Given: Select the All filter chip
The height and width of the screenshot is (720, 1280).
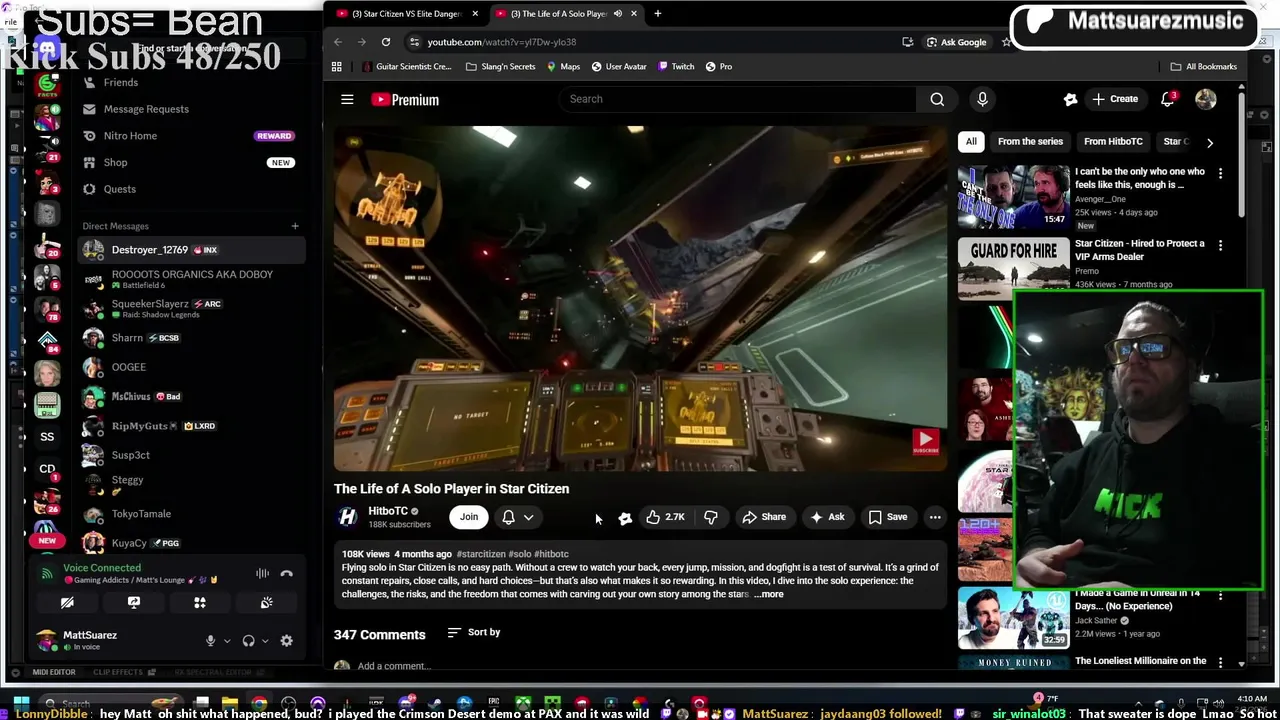Looking at the screenshot, I should click(971, 141).
